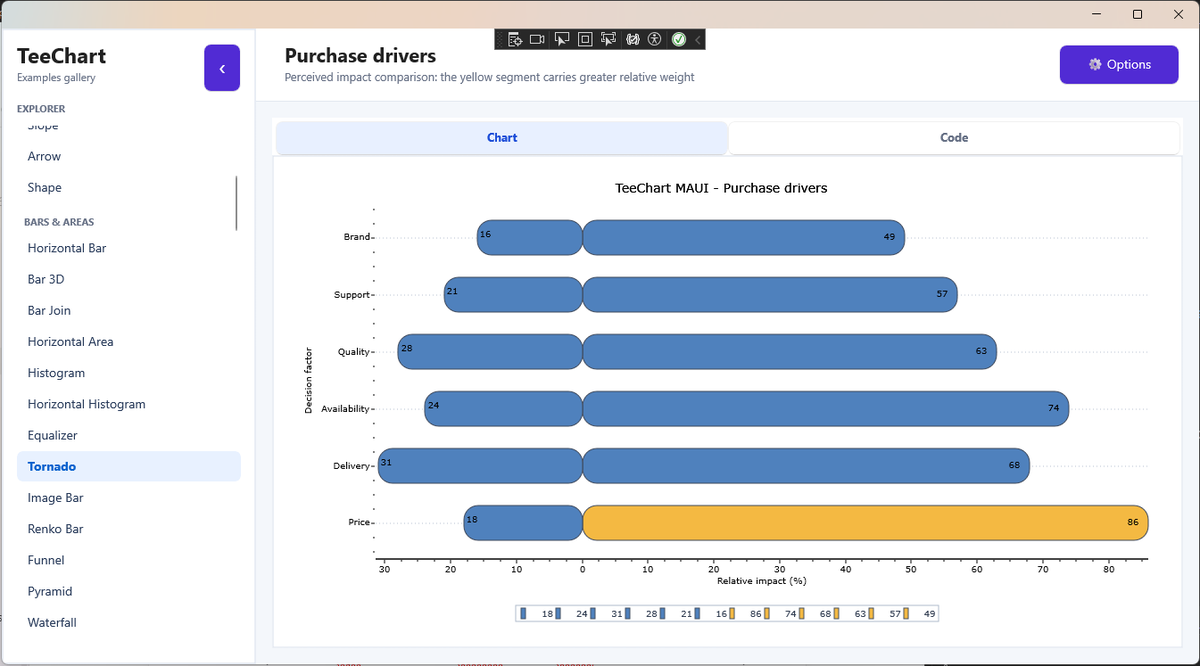Click the Availability left bar valued 24
Screen dimensions: 1200x666
click(x=503, y=409)
